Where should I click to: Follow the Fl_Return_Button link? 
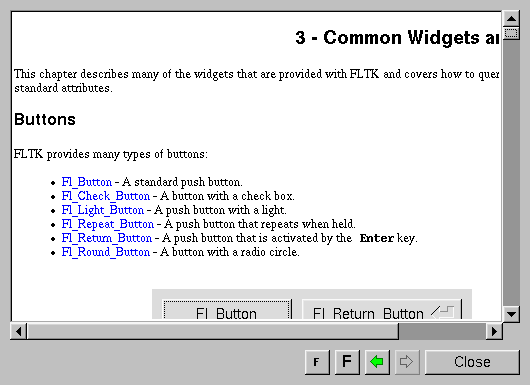(x=106, y=238)
